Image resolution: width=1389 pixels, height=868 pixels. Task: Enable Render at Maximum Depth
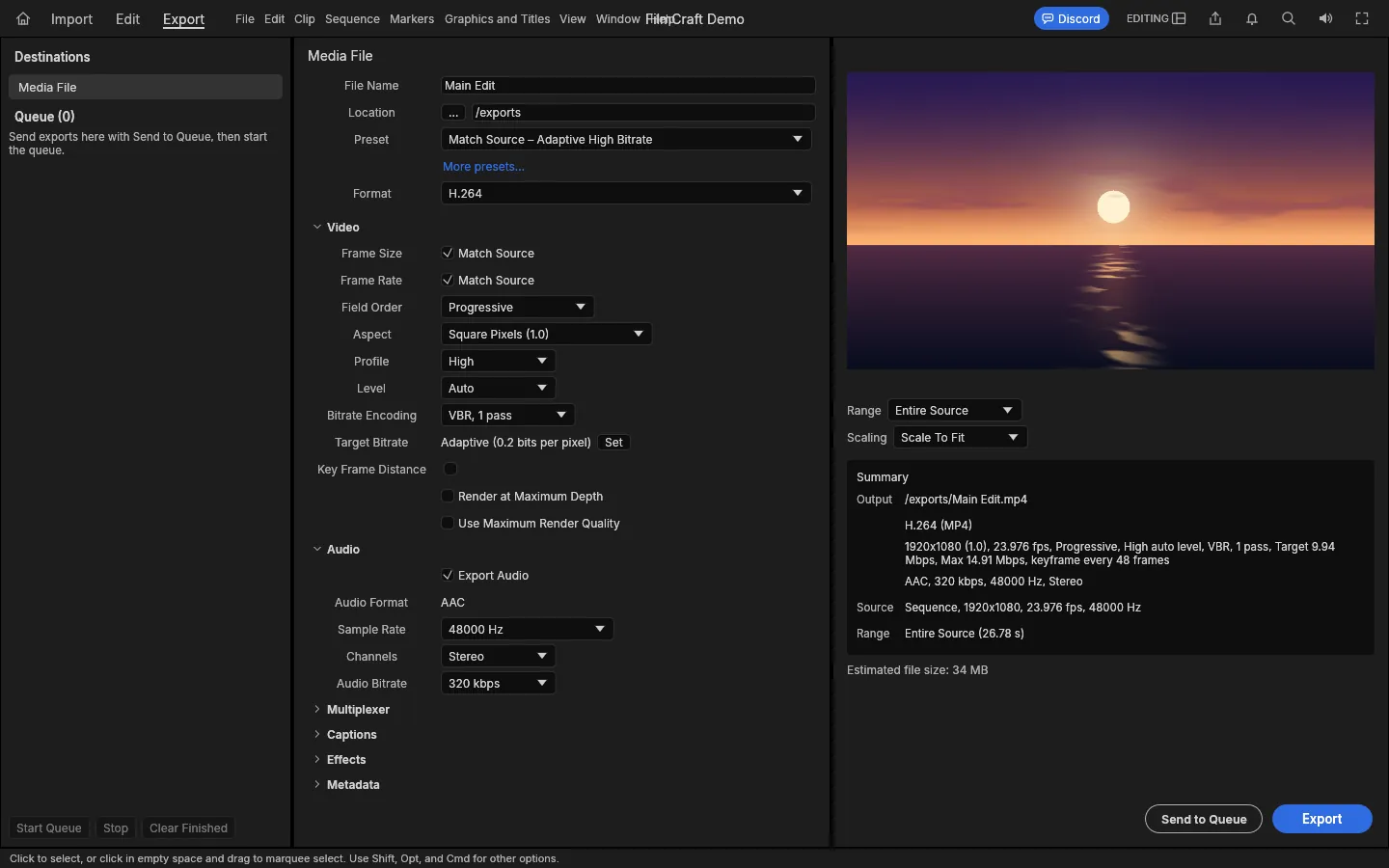448,497
